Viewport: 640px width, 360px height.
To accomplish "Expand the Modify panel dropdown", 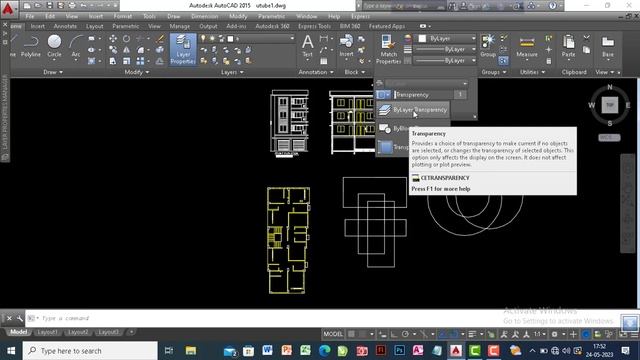I will click(x=137, y=72).
